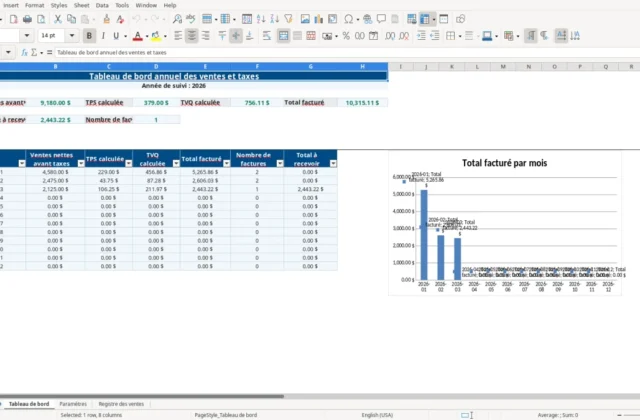Switch to the Paramètres sheet tab
The height and width of the screenshot is (420, 640).
click(73, 404)
